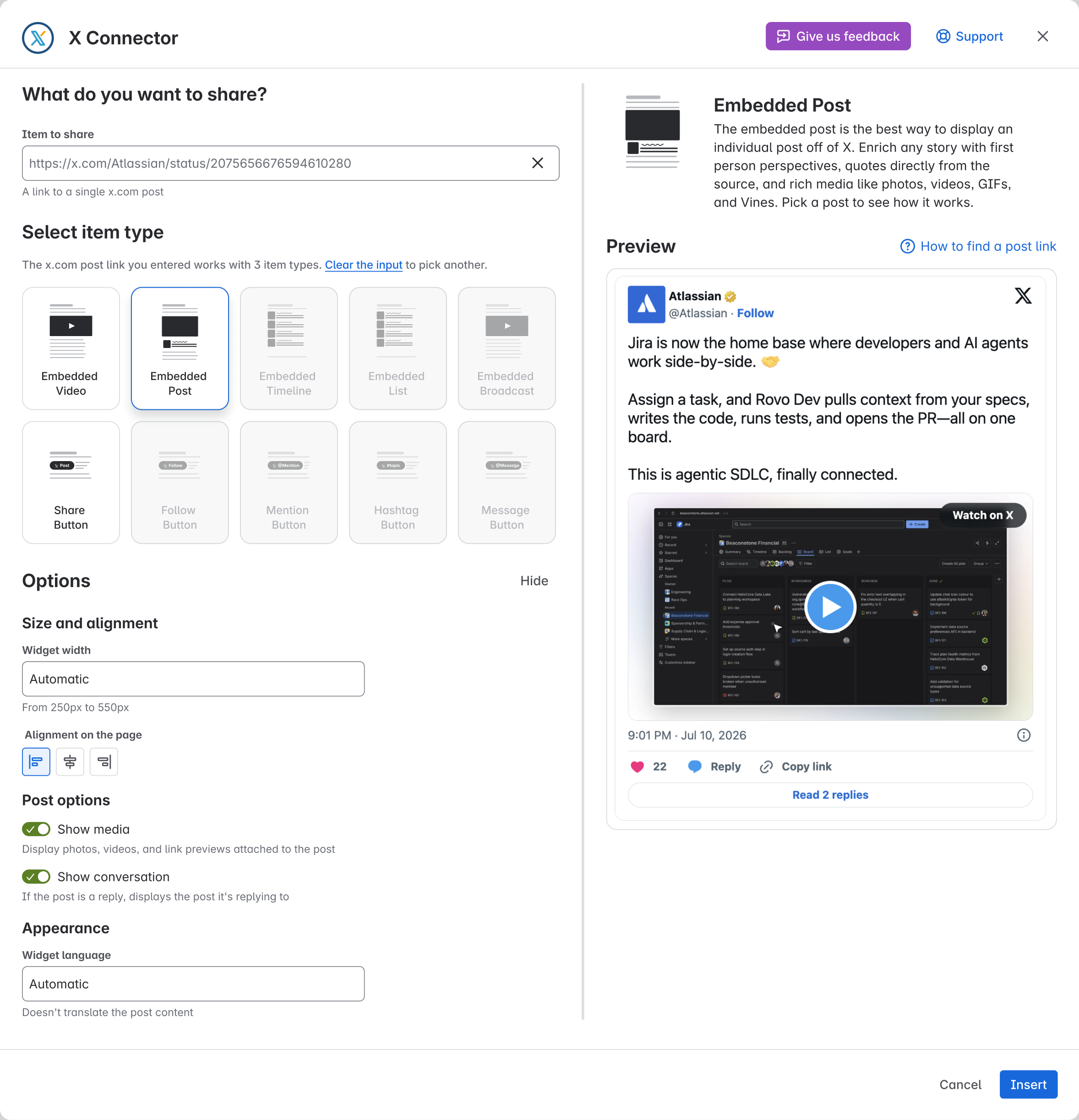Click the X Connector logo icon
1079x1120 pixels.
(38, 38)
